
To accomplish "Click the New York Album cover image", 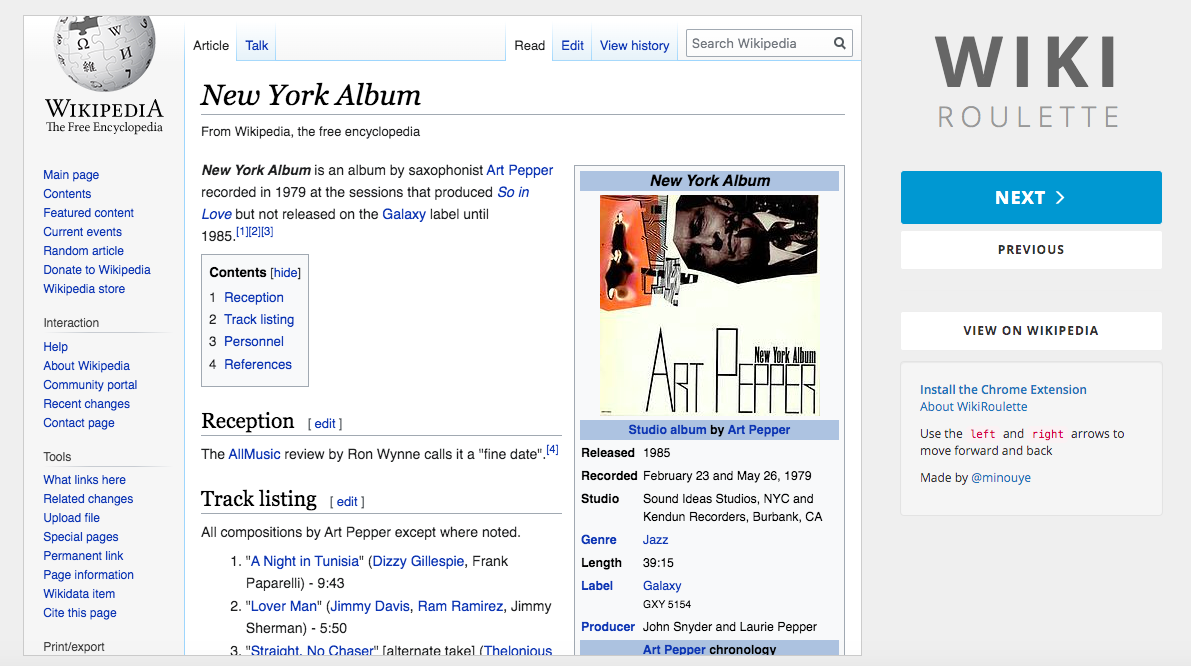I will (709, 305).
